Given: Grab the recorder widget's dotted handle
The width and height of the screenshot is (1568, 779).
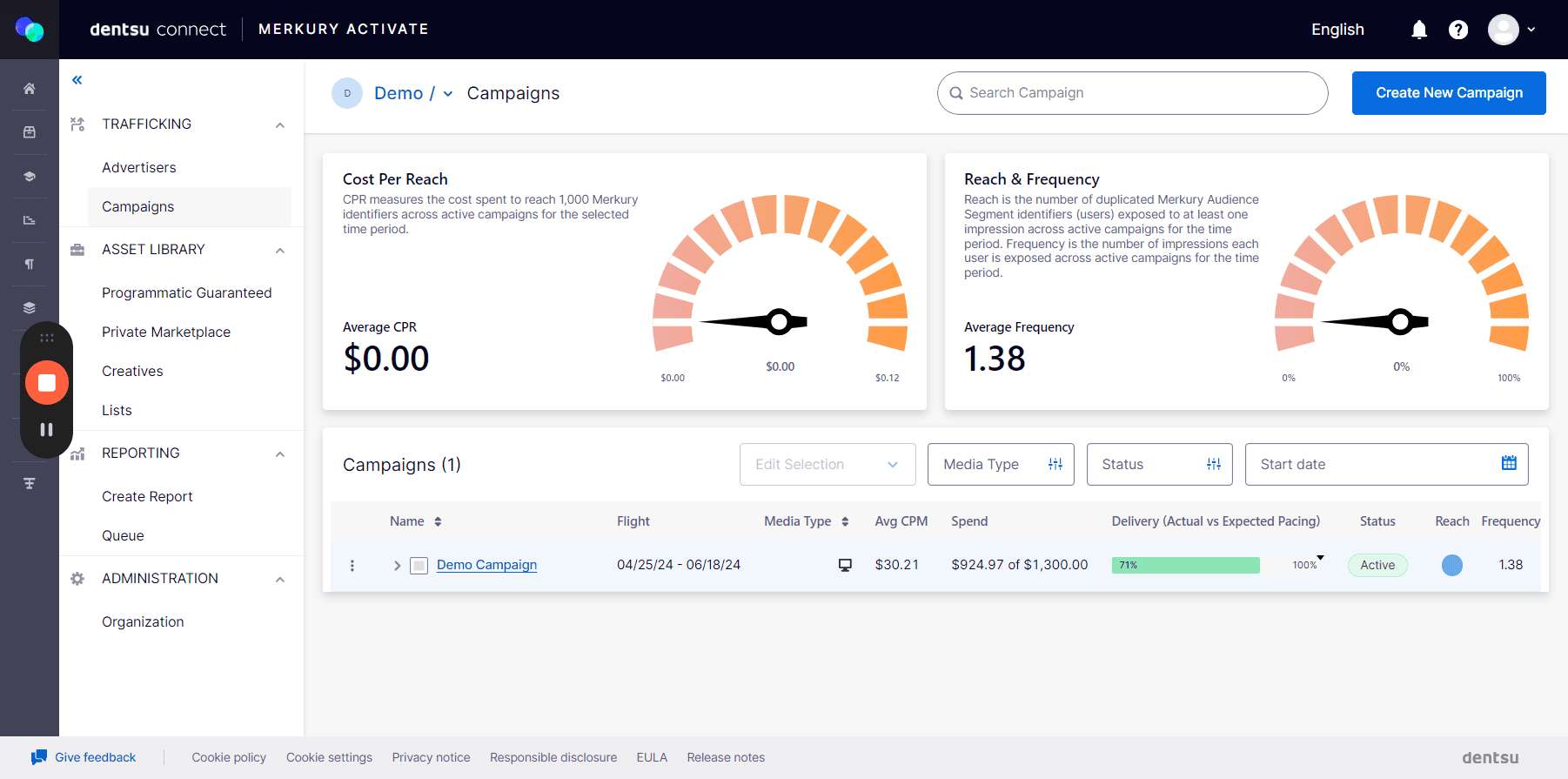Looking at the screenshot, I should coord(47,338).
